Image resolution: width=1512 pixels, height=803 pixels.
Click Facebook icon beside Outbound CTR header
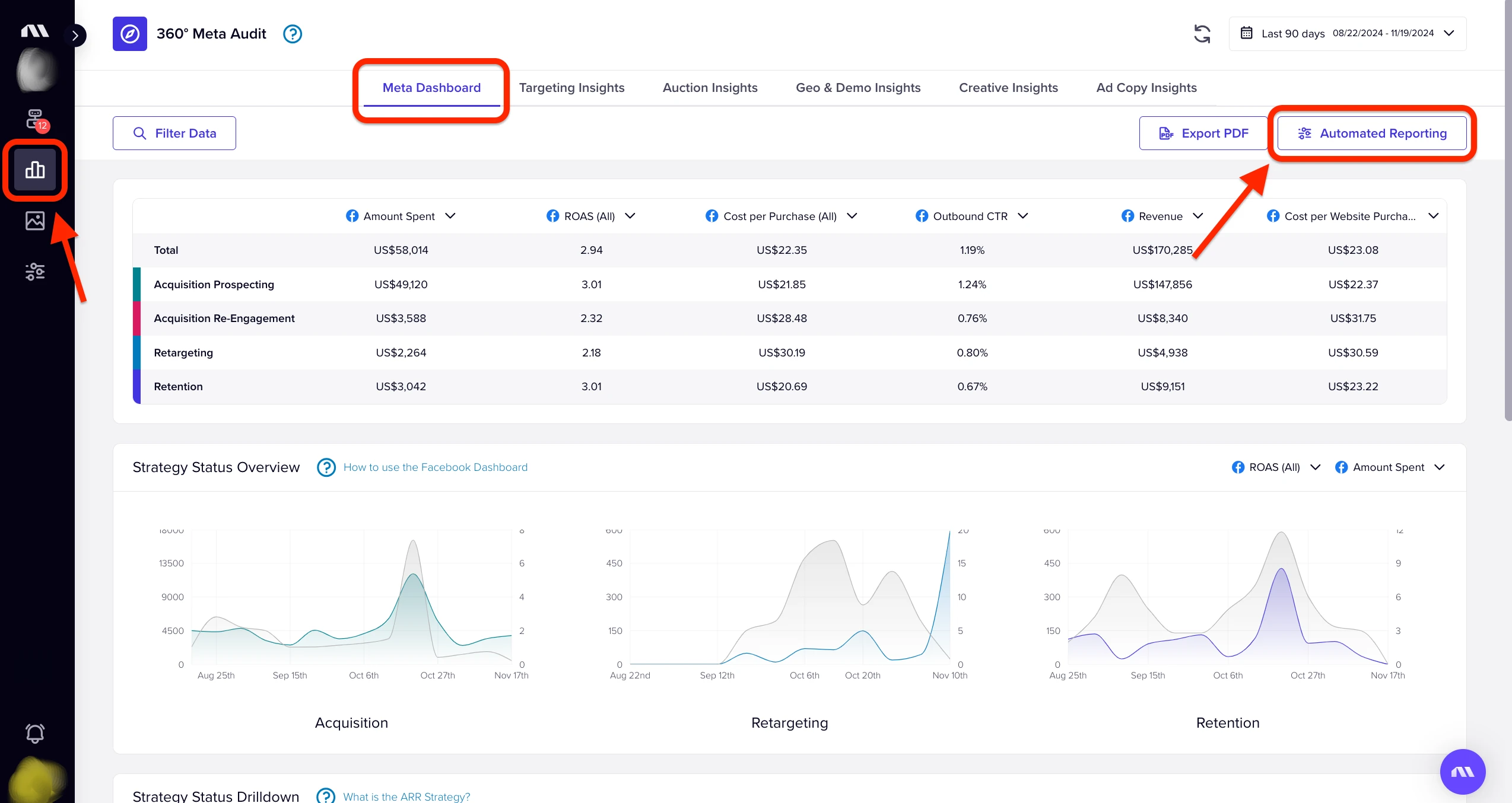click(922, 216)
